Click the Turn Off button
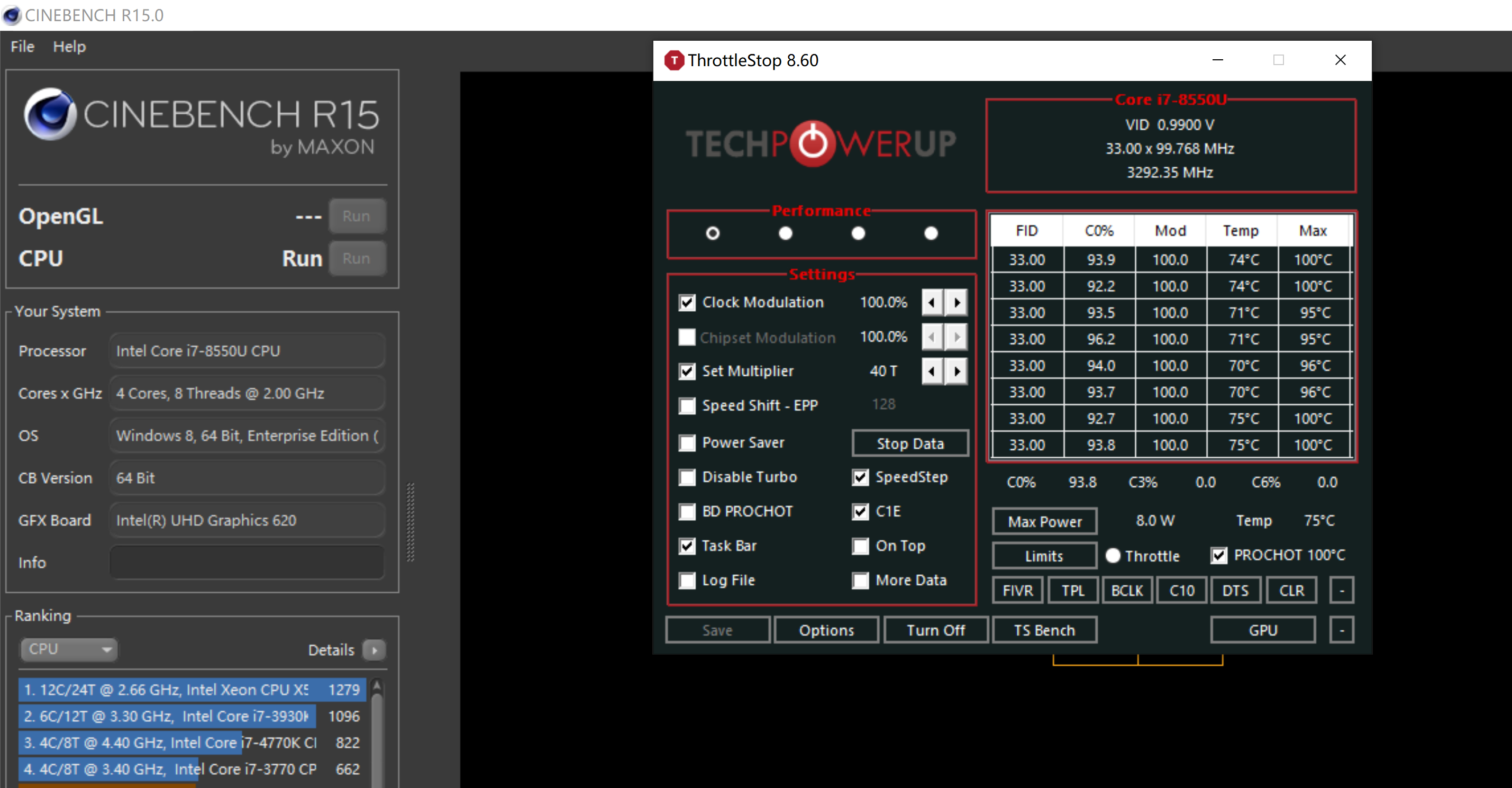 (x=936, y=630)
